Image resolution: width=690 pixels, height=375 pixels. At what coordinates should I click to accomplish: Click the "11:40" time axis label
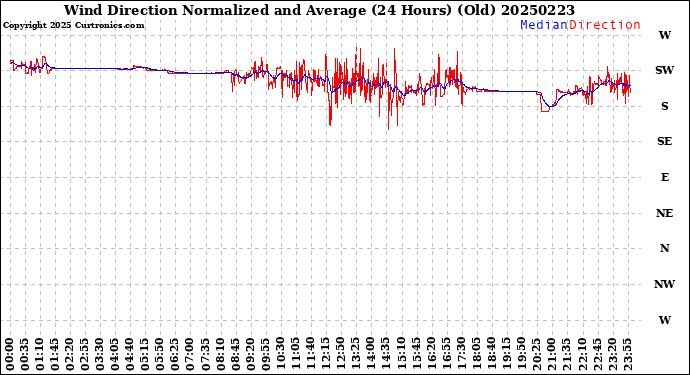311,354
